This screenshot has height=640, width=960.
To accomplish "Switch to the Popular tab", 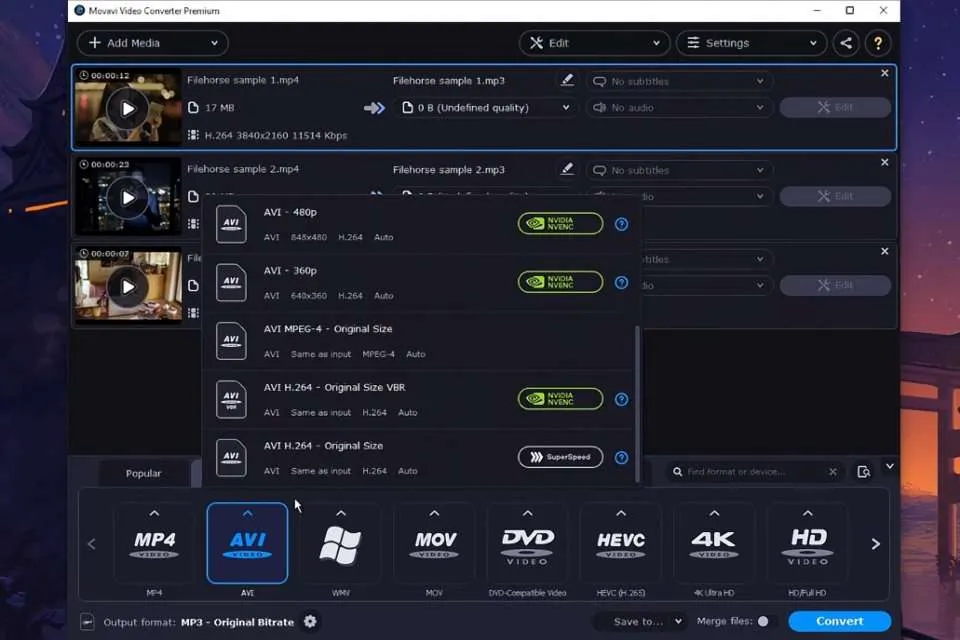I will point(143,473).
